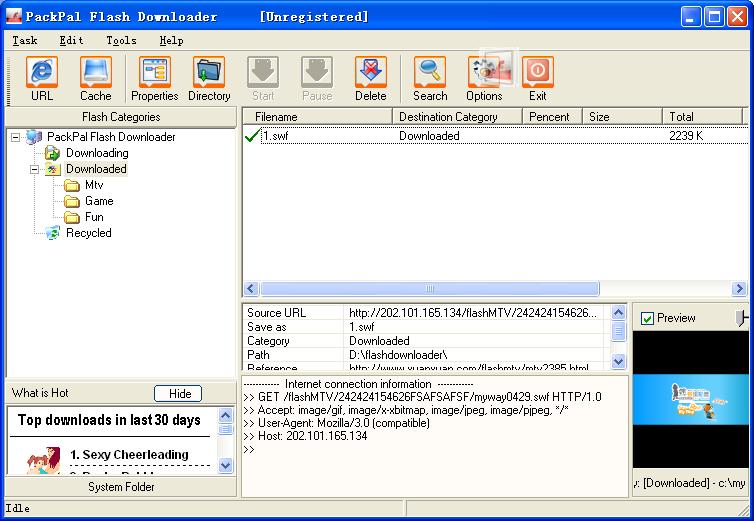The height and width of the screenshot is (521, 754).
Task: Click the Exit toolbar button
Action: (x=538, y=79)
